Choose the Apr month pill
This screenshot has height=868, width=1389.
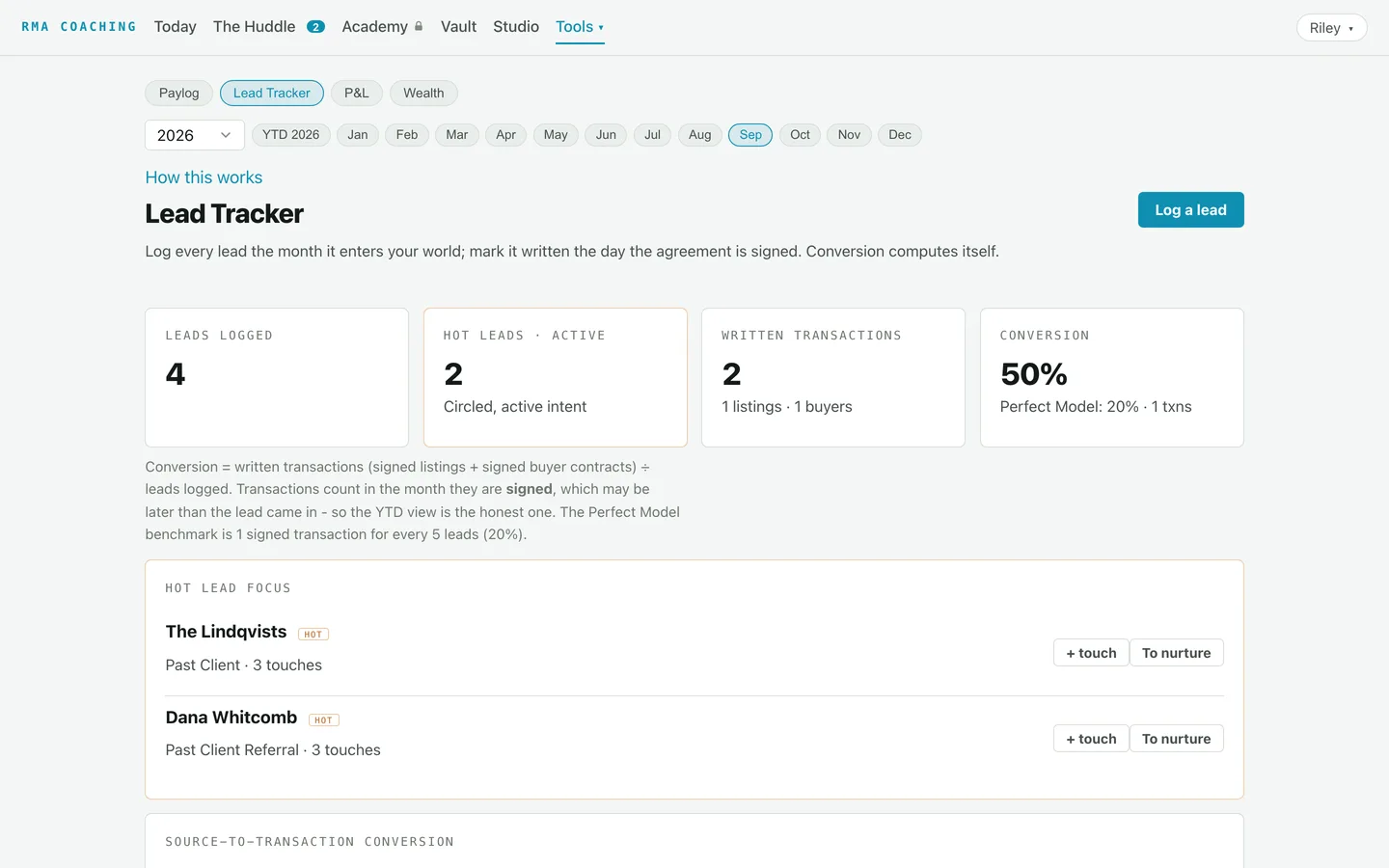[x=505, y=135]
